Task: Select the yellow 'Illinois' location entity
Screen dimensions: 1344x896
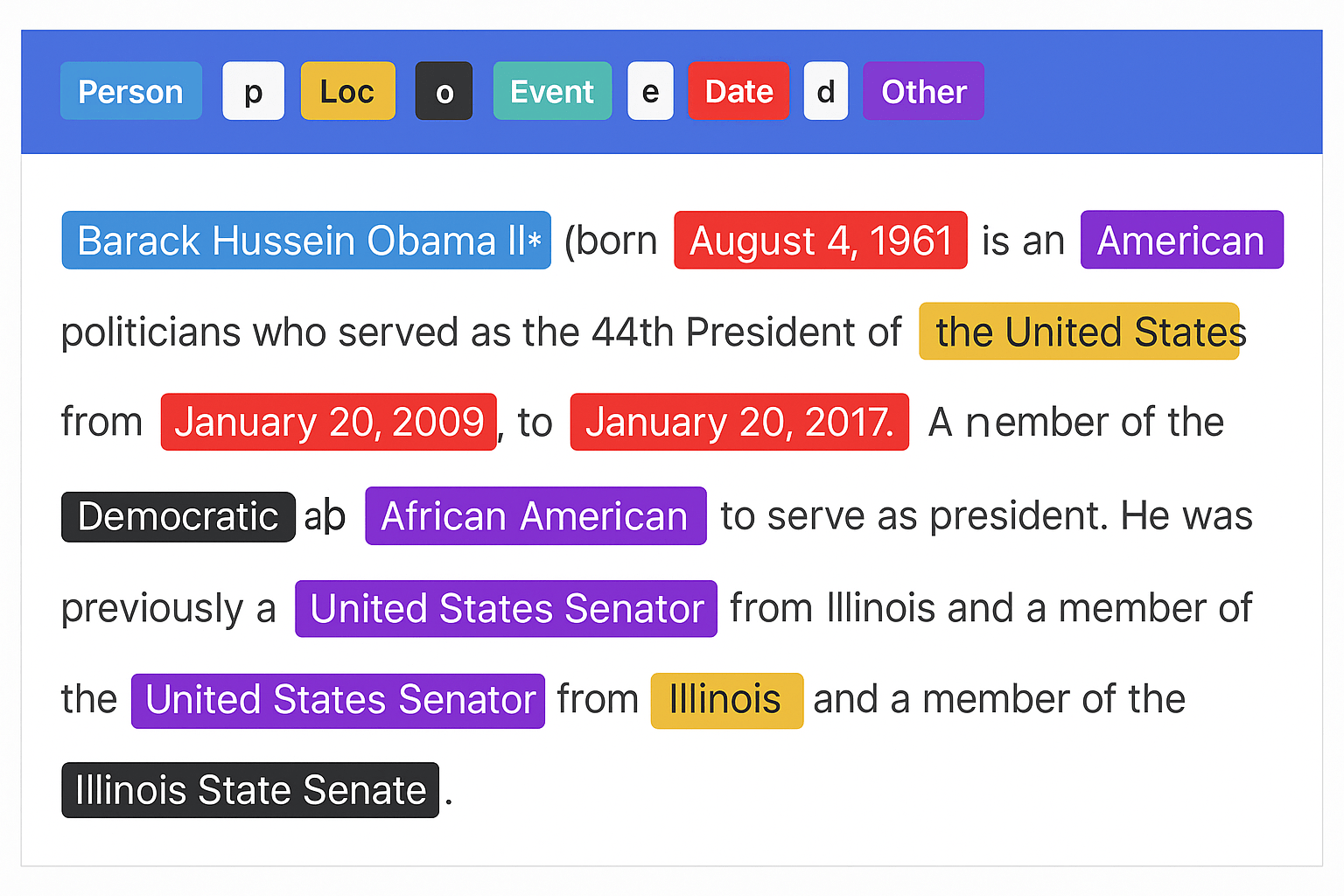Action: 726,700
